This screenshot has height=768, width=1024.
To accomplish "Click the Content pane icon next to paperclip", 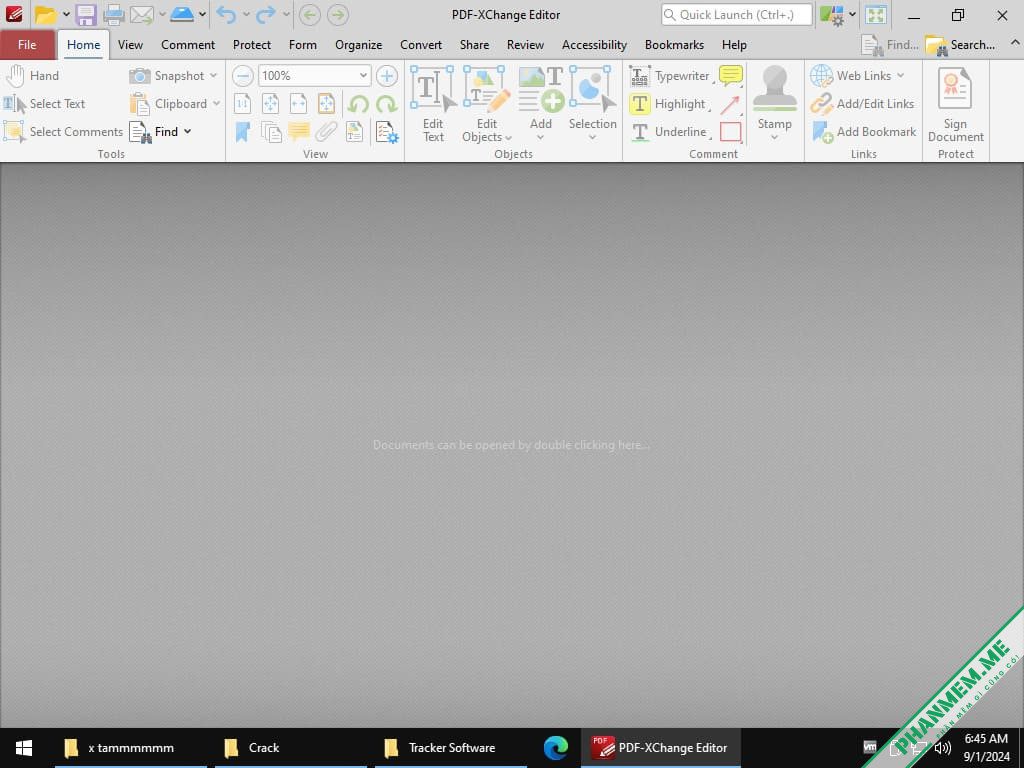I will [354, 132].
